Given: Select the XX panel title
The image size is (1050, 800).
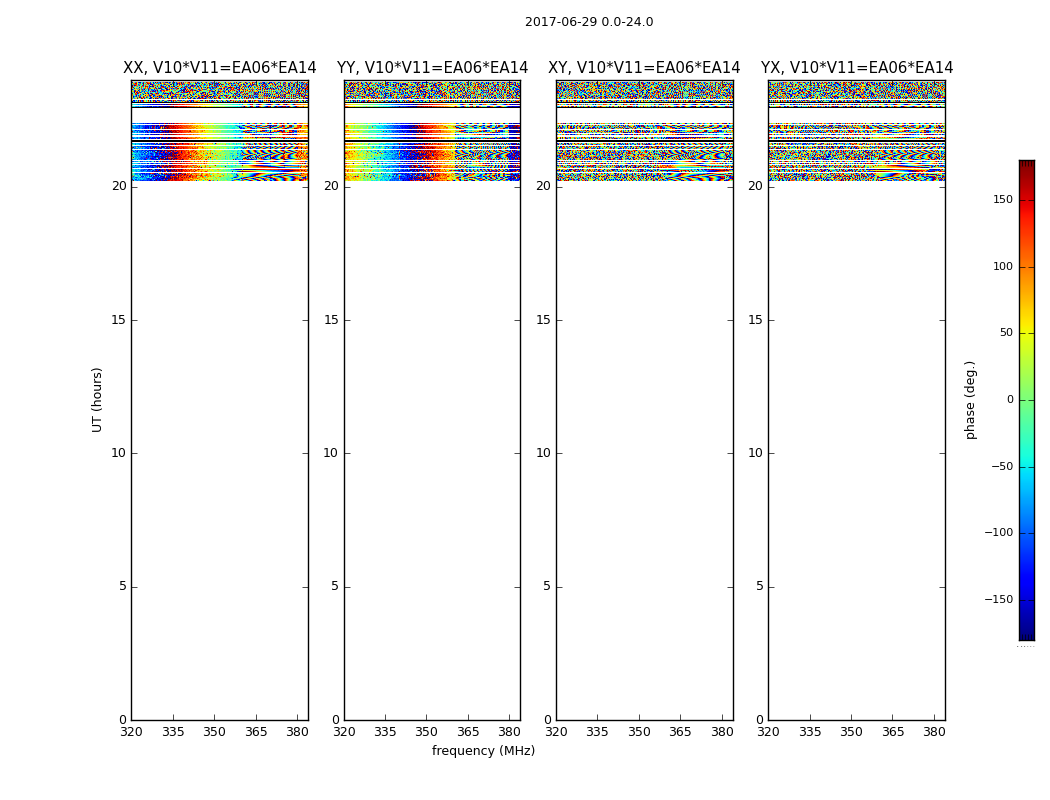Looking at the screenshot, I should 219,68.
